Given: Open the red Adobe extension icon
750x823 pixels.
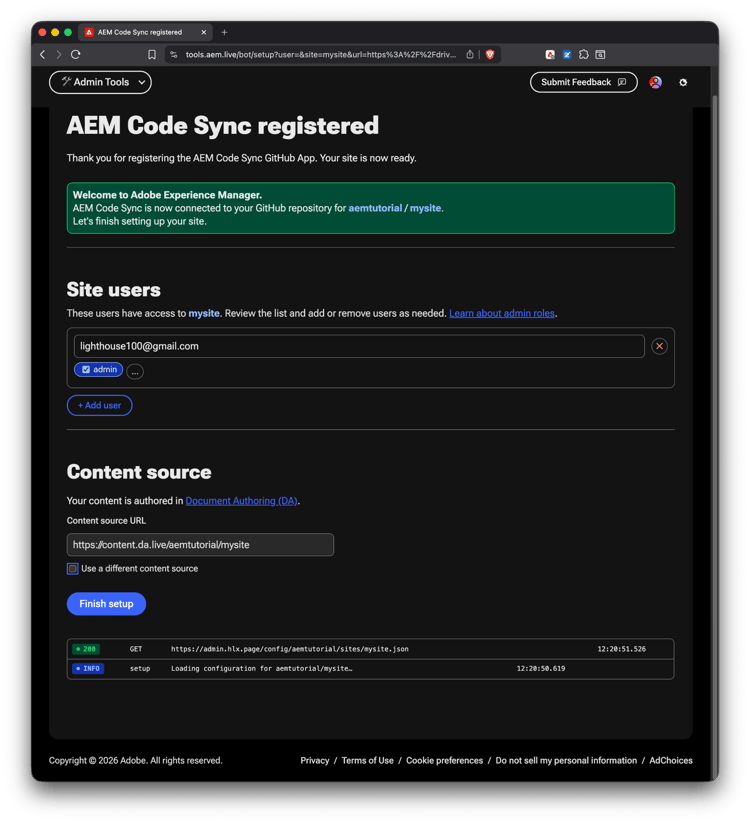Looking at the screenshot, I should pyautogui.click(x=550, y=55).
